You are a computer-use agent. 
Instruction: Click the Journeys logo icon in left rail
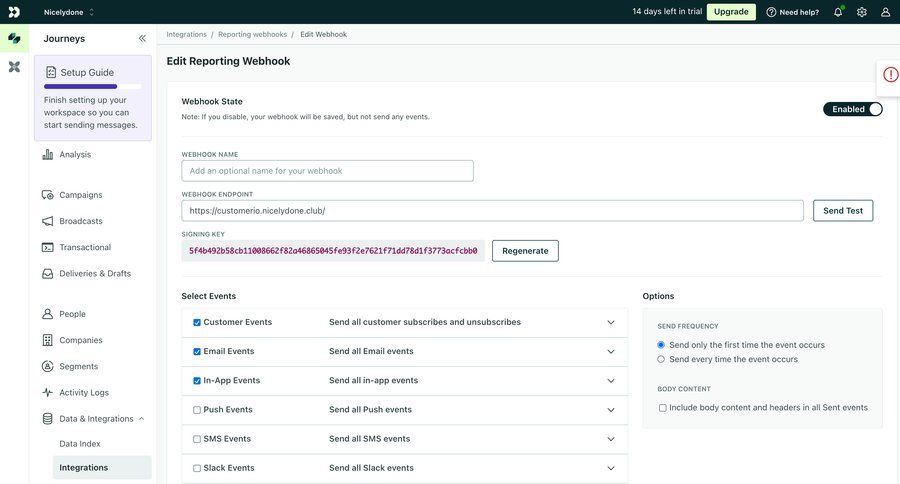(x=14, y=38)
